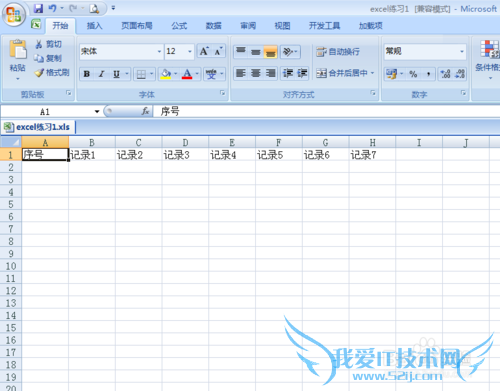This screenshot has height=391, width=500.
Task: Click the formula bar showing 序号
Action: (327, 111)
